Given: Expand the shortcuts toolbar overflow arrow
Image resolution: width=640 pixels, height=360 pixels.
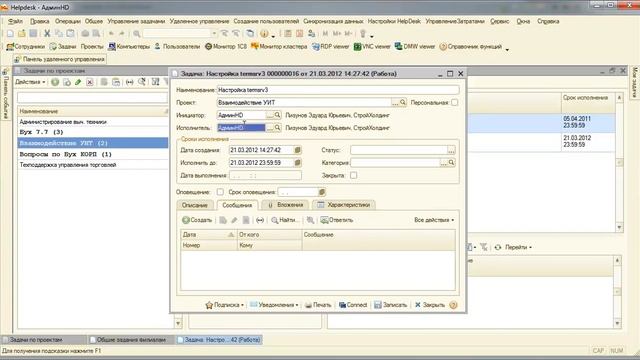Looking at the screenshot, I should (507, 49).
